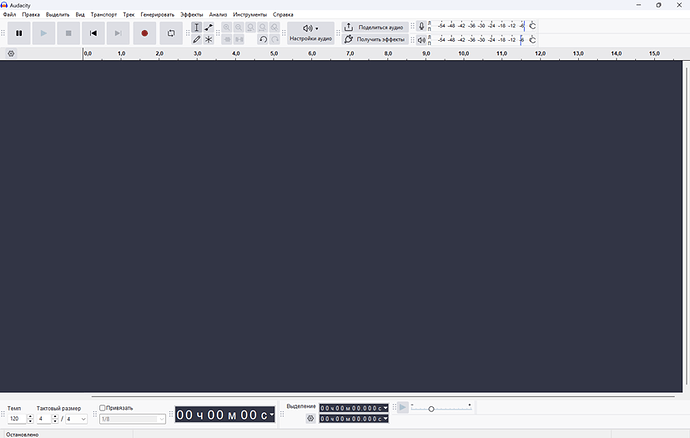Click the 10,0 mark on the timeline ruler
The width and height of the screenshot is (690, 438).
coord(463,53)
